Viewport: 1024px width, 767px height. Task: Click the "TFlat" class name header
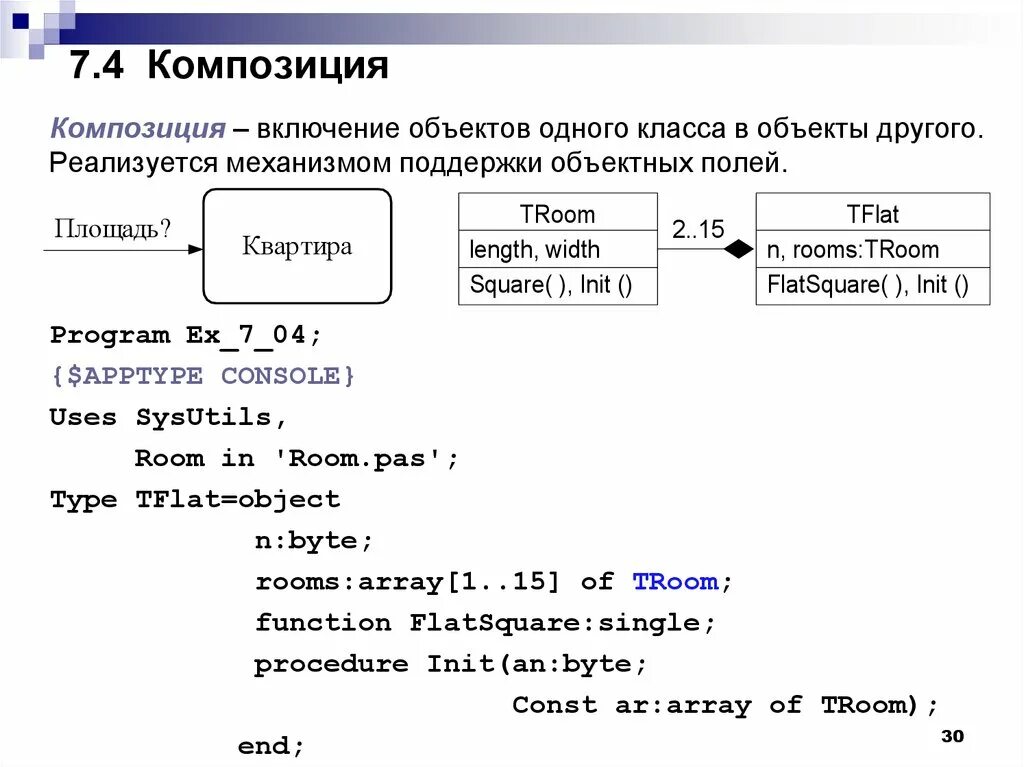tap(872, 214)
